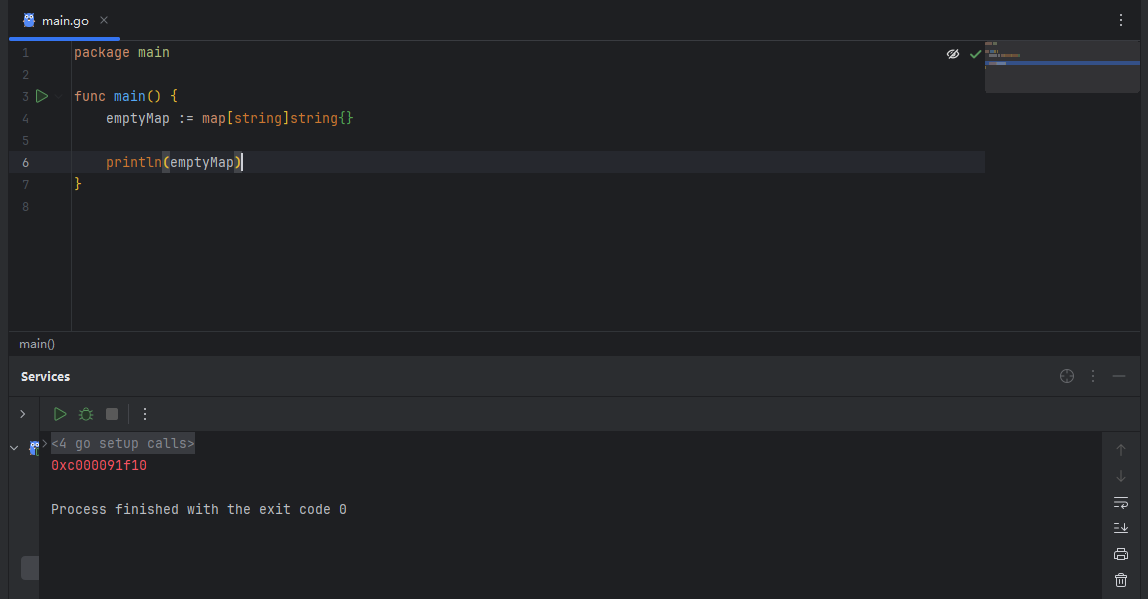Run the service with green play icon
The image size is (1148, 599).
coord(60,414)
